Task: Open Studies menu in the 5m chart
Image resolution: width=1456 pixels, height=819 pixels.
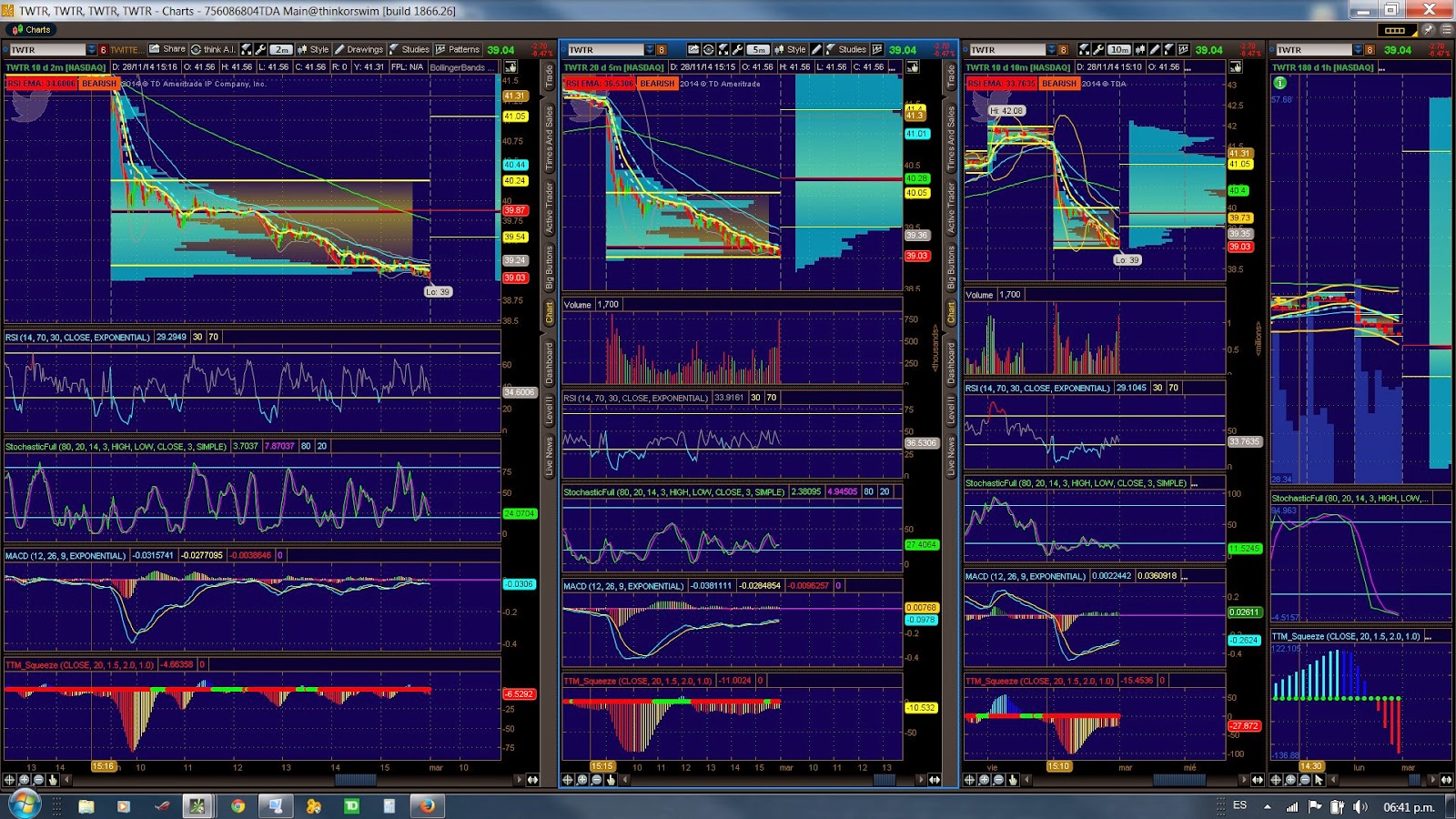Action: pos(845,49)
